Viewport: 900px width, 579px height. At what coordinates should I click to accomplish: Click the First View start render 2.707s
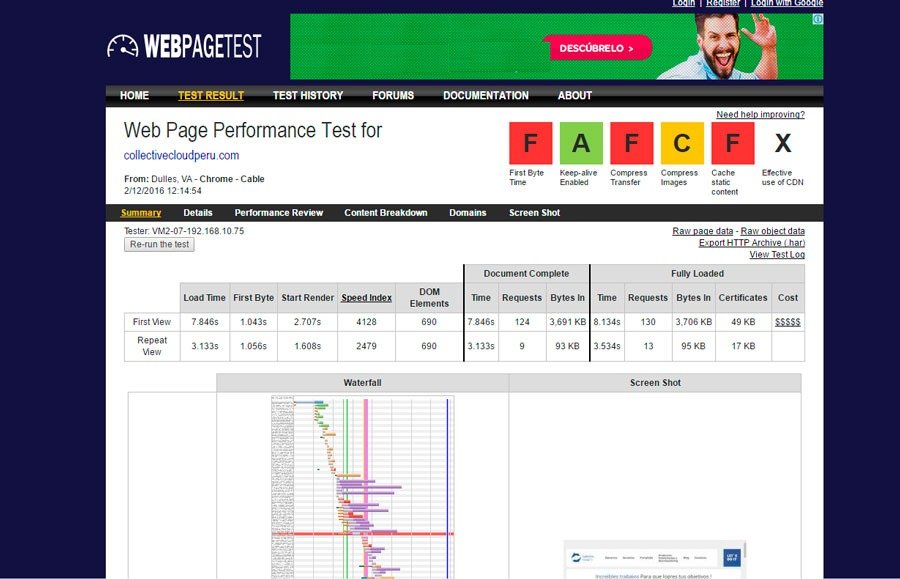pyautogui.click(x=308, y=322)
